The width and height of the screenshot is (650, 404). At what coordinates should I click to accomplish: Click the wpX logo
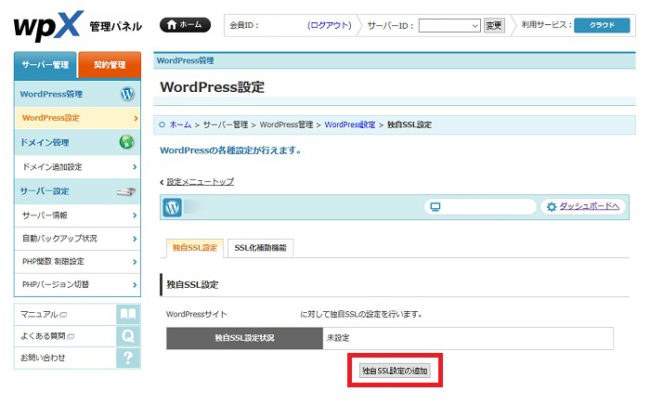tap(48, 26)
